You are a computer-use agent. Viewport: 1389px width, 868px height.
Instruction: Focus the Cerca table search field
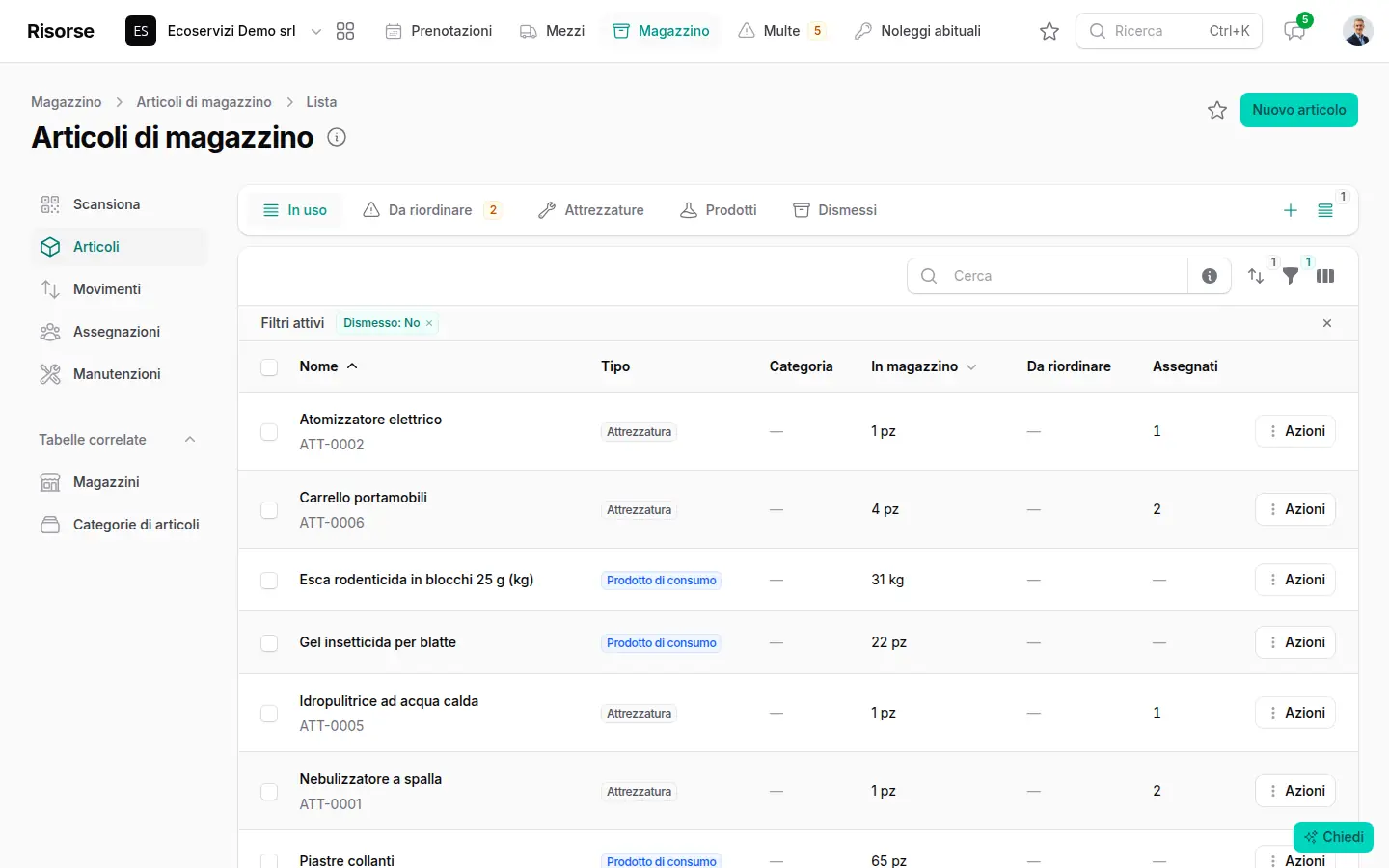(1048, 276)
